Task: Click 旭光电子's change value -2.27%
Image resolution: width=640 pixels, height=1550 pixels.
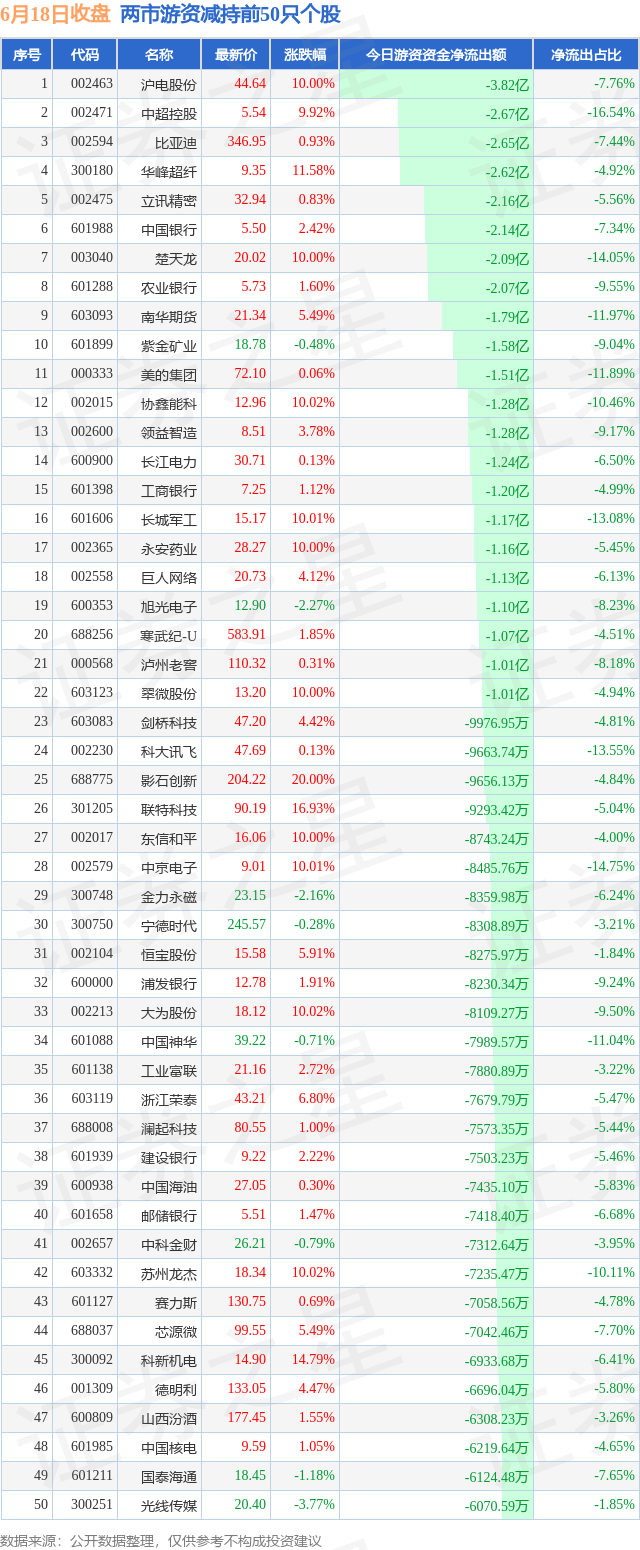Action: pos(315,605)
